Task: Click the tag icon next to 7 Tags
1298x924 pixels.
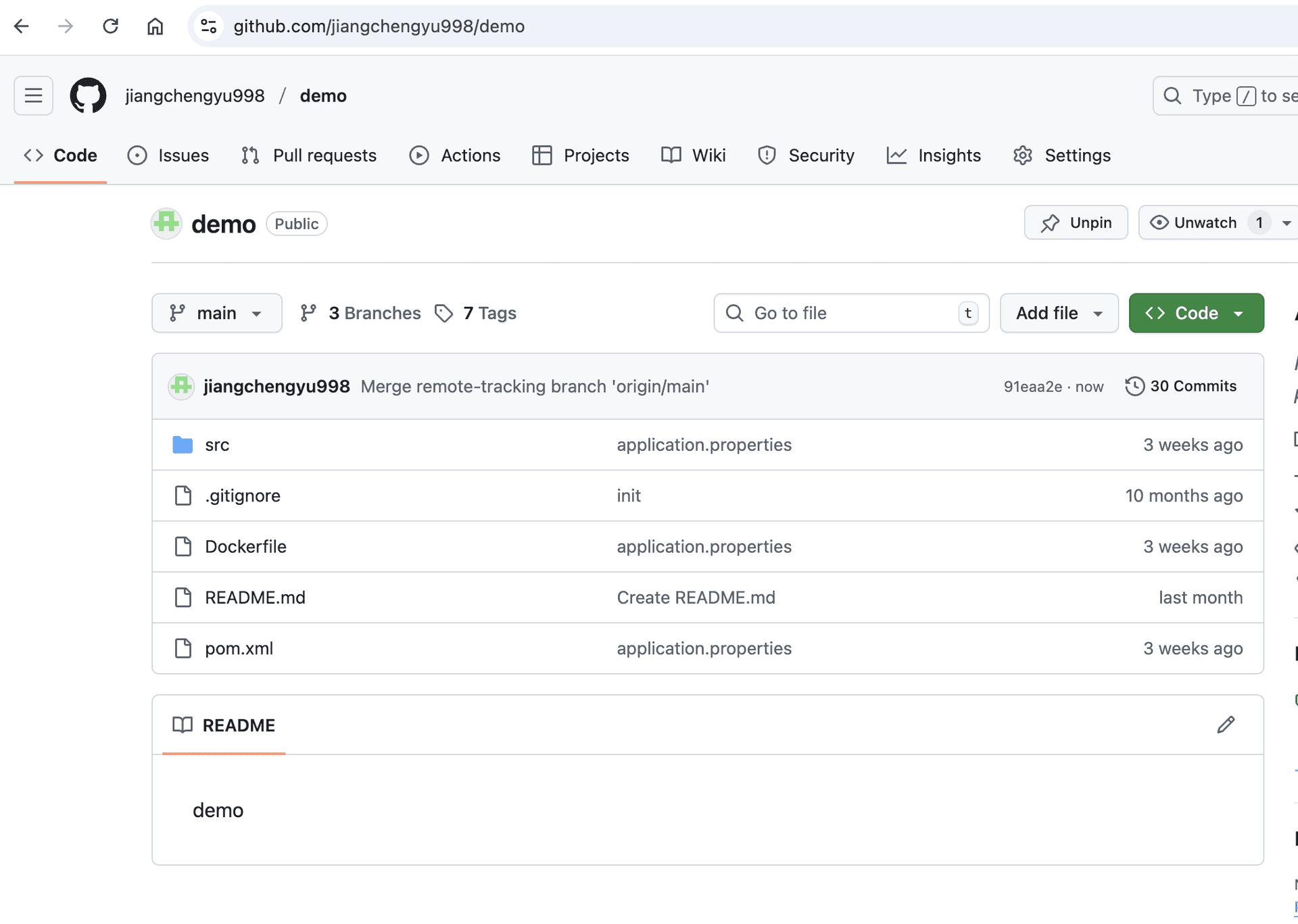Action: (445, 313)
